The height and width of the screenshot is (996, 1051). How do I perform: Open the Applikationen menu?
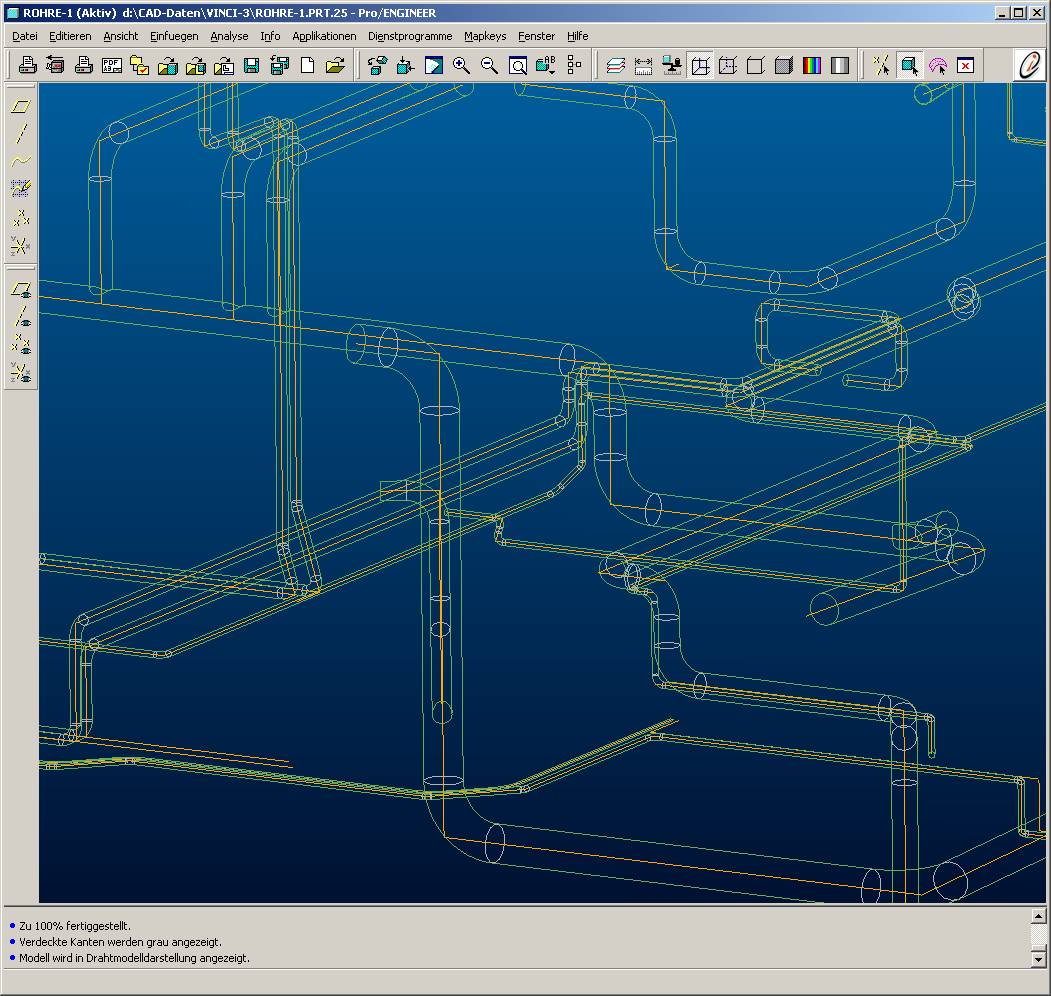[x=324, y=36]
